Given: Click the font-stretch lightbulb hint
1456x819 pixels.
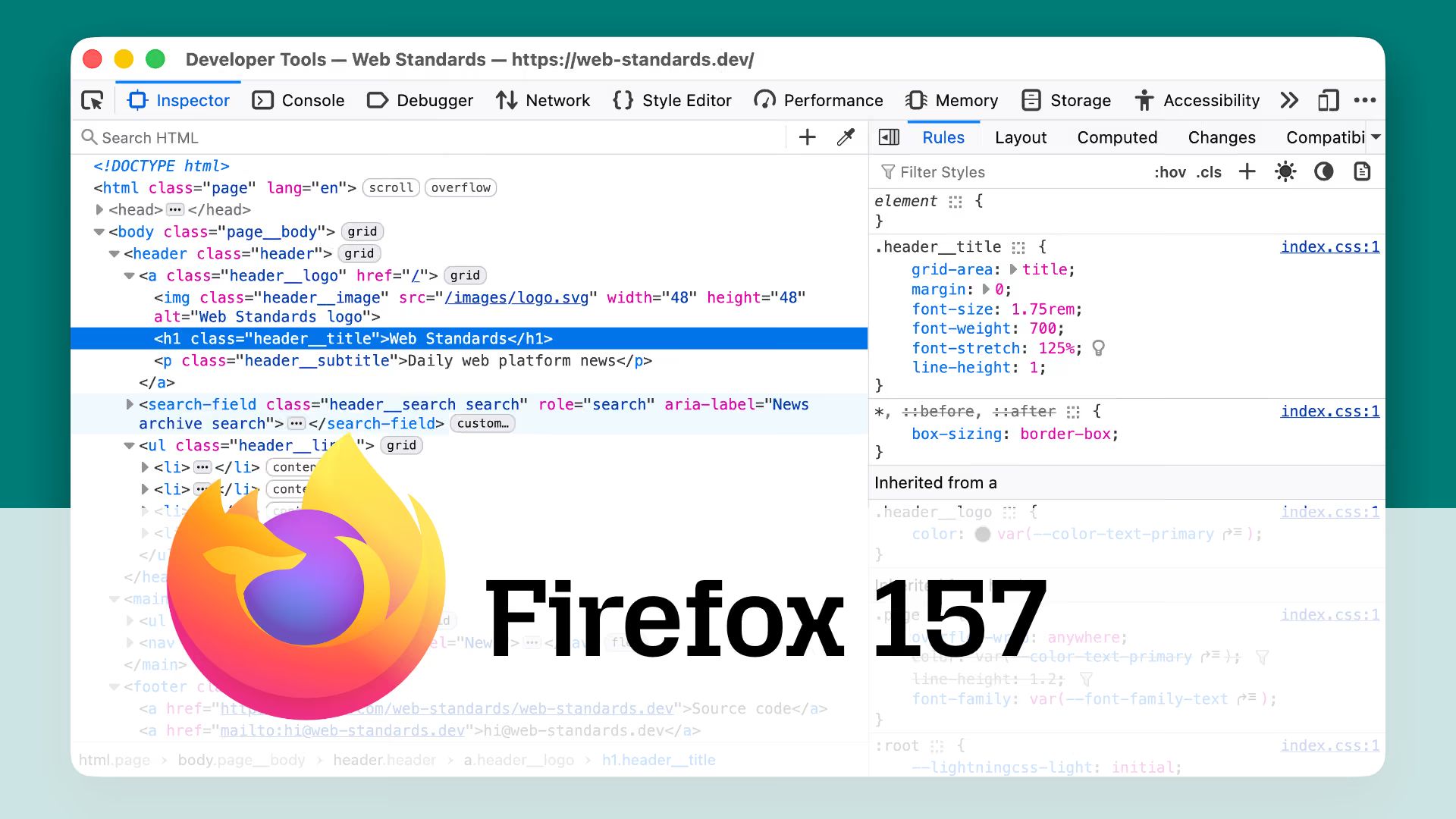Looking at the screenshot, I should click(x=1098, y=348).
